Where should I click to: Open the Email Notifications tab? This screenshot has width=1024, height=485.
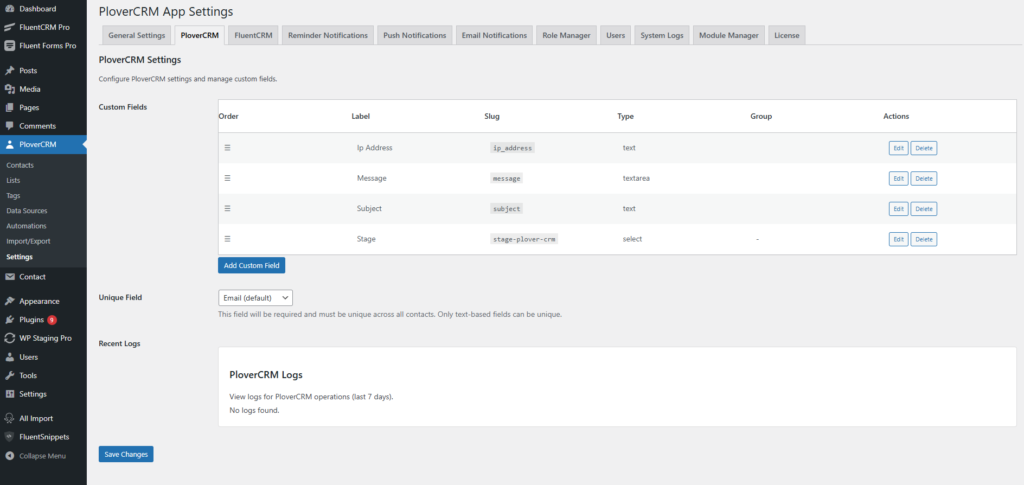(494, 35)
